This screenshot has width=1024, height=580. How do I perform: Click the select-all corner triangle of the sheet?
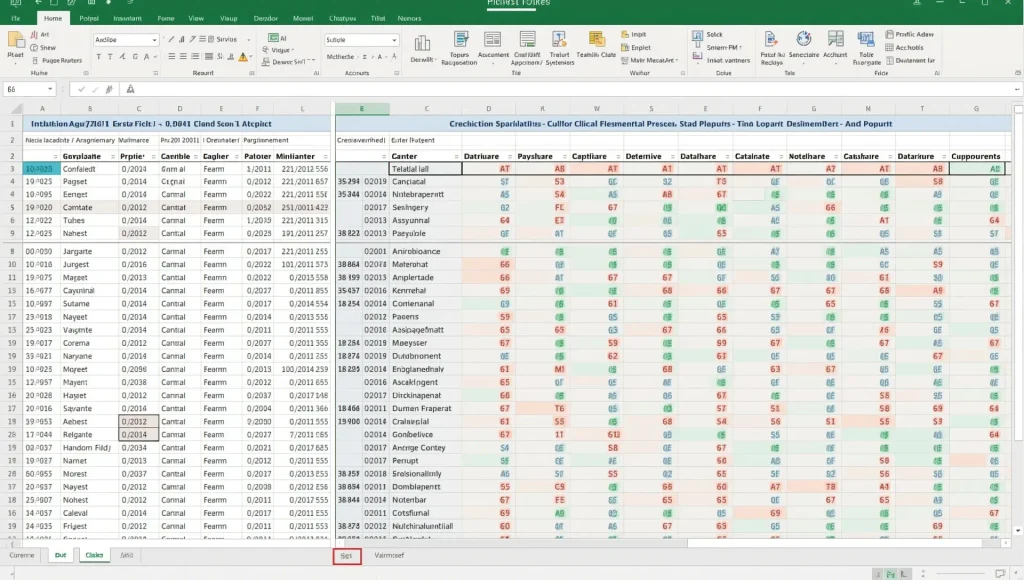[x=16, y=109]
